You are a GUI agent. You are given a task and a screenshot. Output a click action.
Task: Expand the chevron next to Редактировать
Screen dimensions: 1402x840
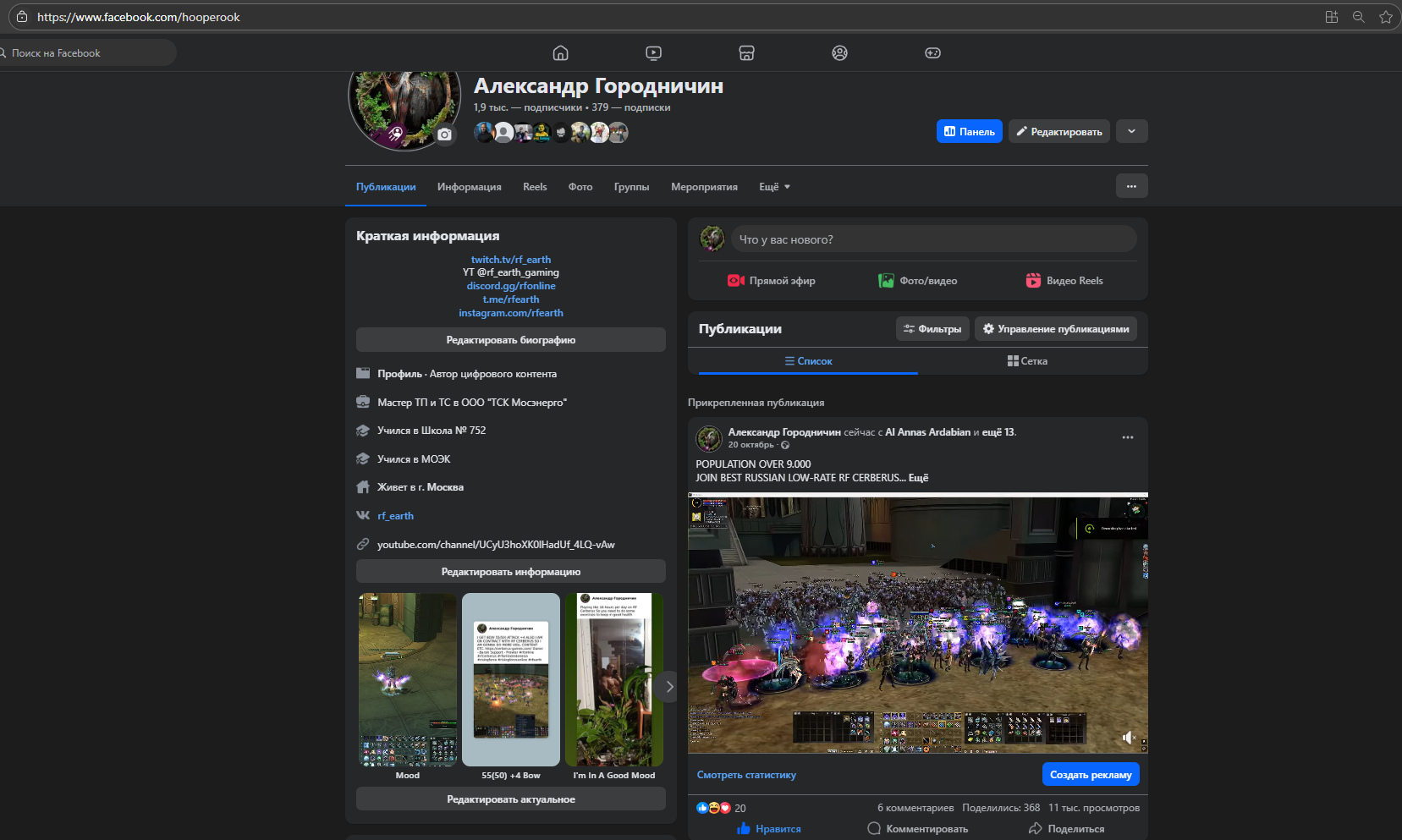pyautogui.click(x=1131, y=131)
